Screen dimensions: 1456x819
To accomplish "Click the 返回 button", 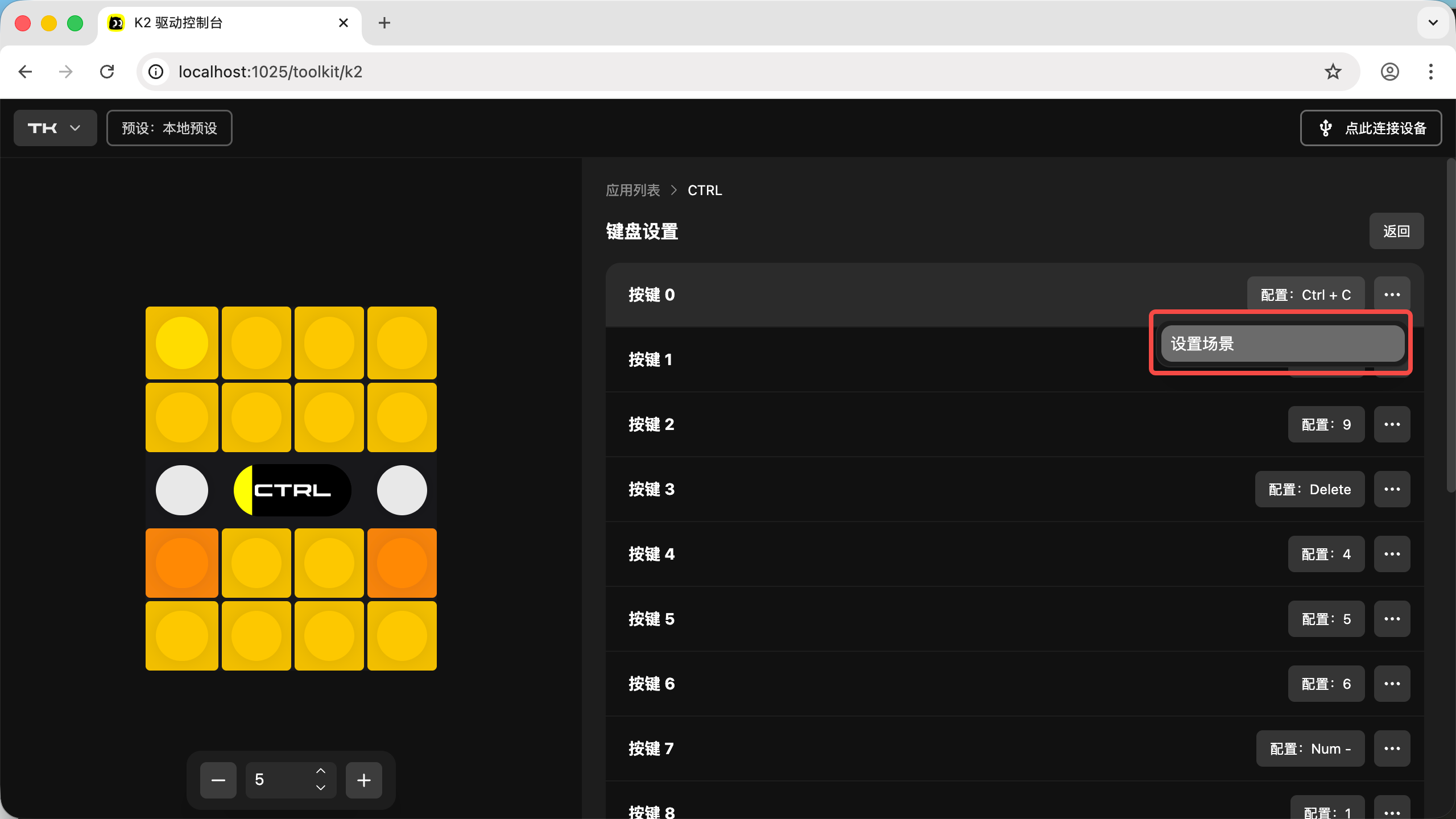I will (x=1396, y=231).
